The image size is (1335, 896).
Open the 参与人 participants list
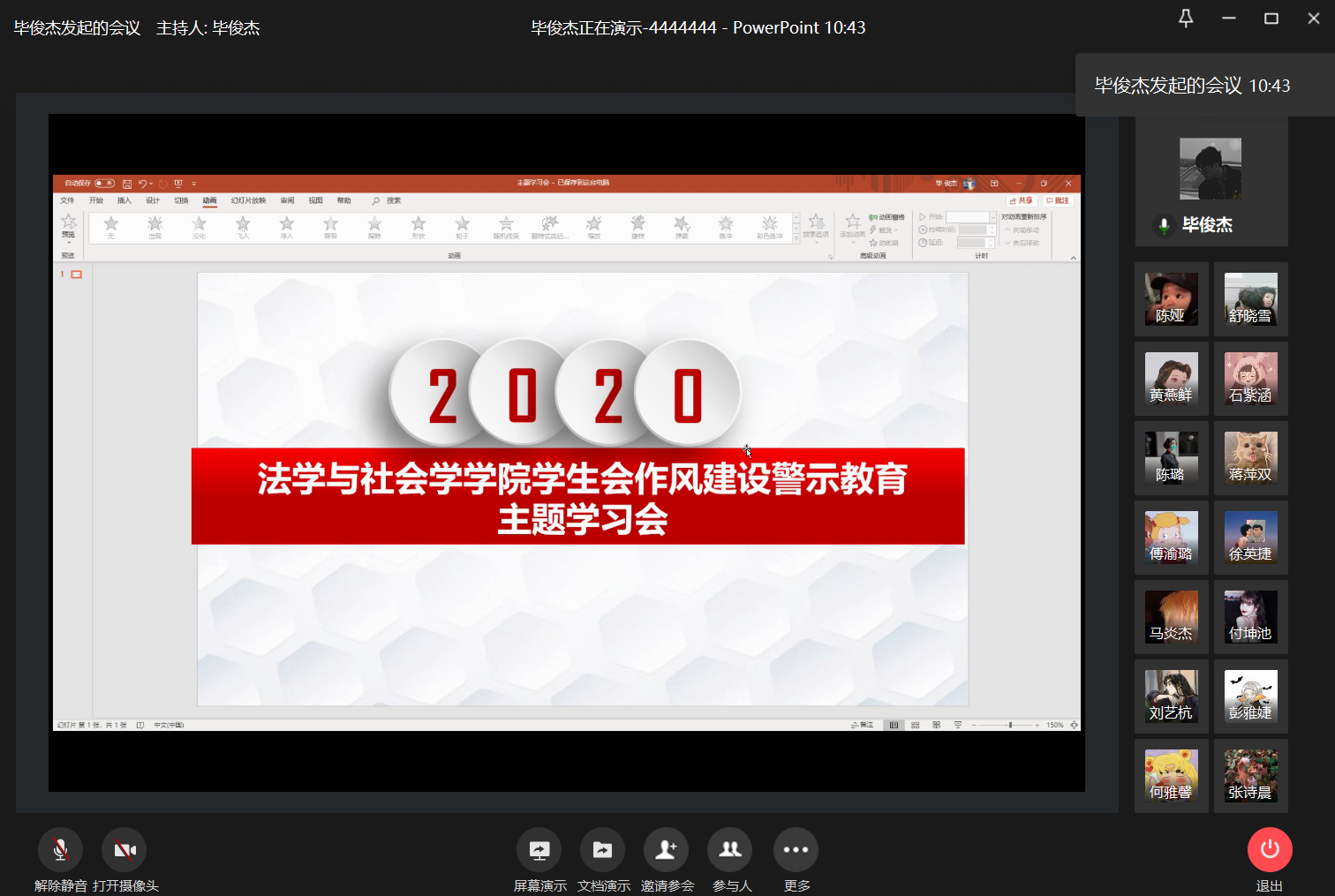730,850
